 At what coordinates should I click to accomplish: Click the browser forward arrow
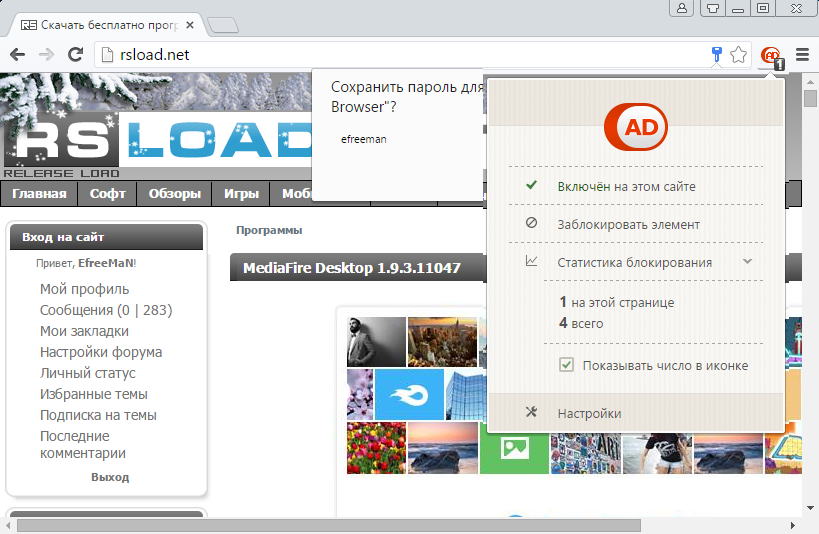[x=46, y=54]
